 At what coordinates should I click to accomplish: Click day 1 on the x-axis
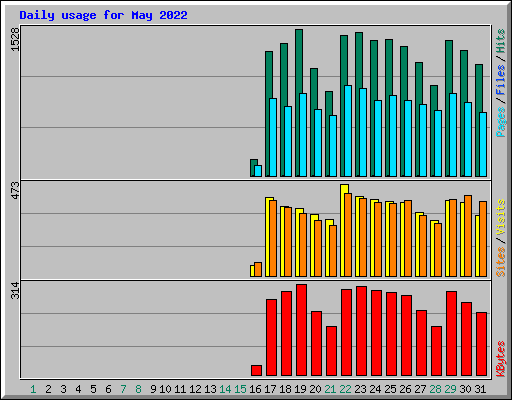click(33, 389)
